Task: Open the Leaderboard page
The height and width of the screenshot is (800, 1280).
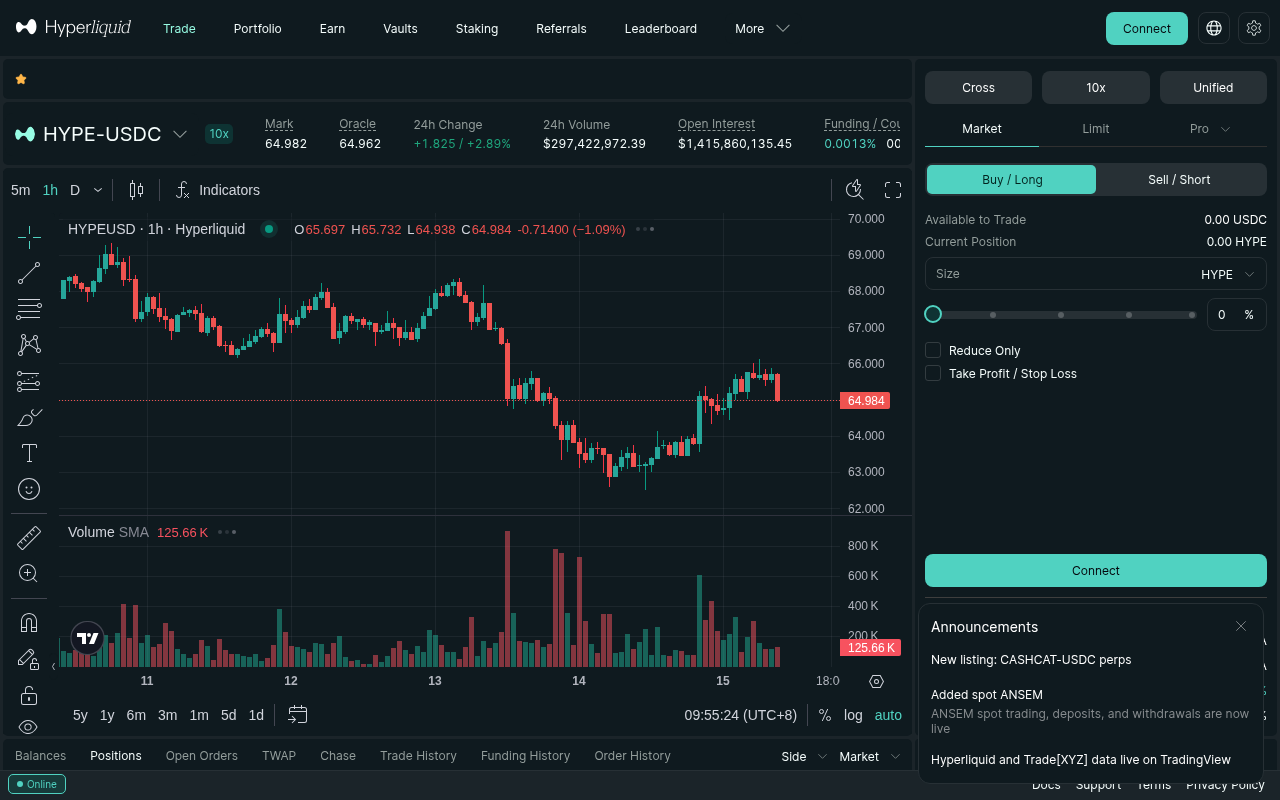Action: pos(660,28)
